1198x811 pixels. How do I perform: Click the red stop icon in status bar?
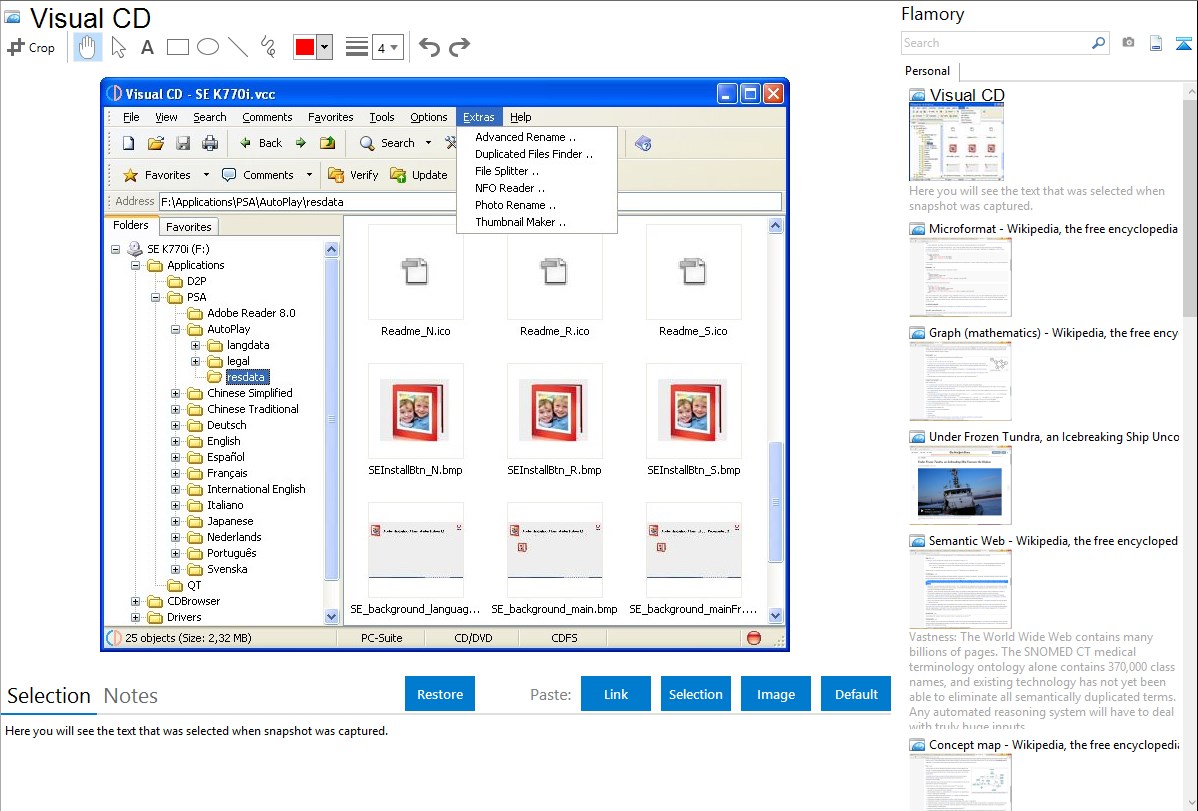(754, 637)
